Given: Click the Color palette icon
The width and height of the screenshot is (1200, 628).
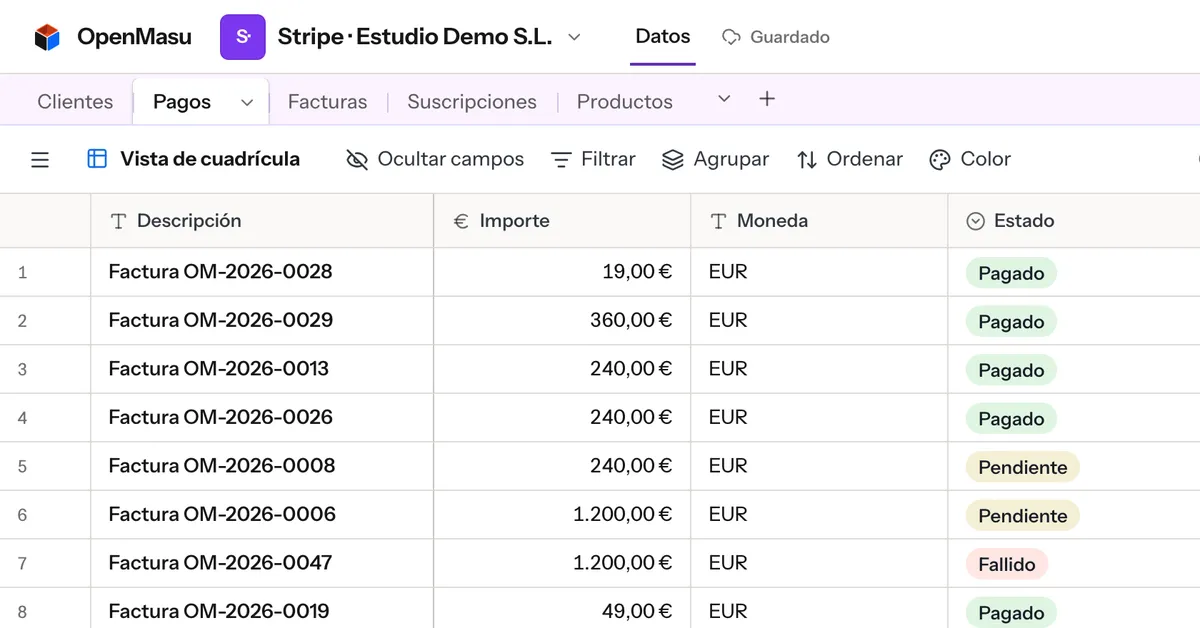Looking at the screenshot, I should click(x=940, y=159).
